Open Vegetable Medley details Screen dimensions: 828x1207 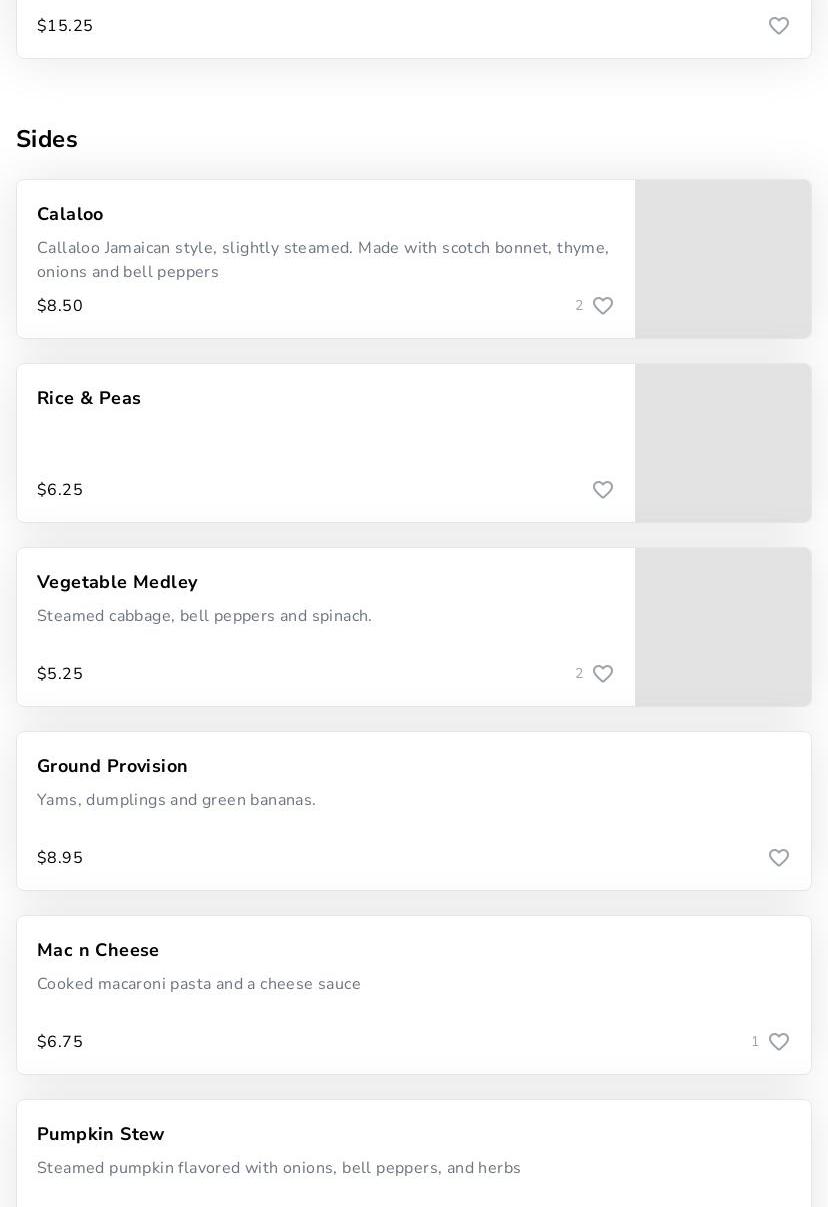117,582
